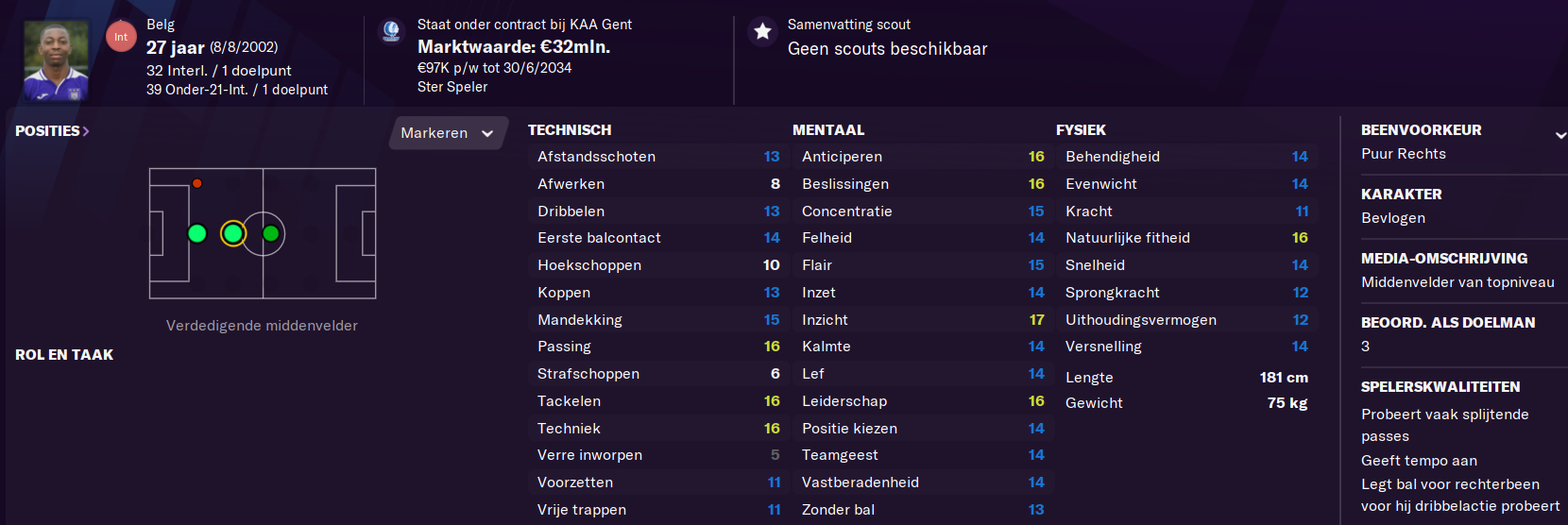
Task: Select the central midfield position dot in the circle
Action: [271, 233]
